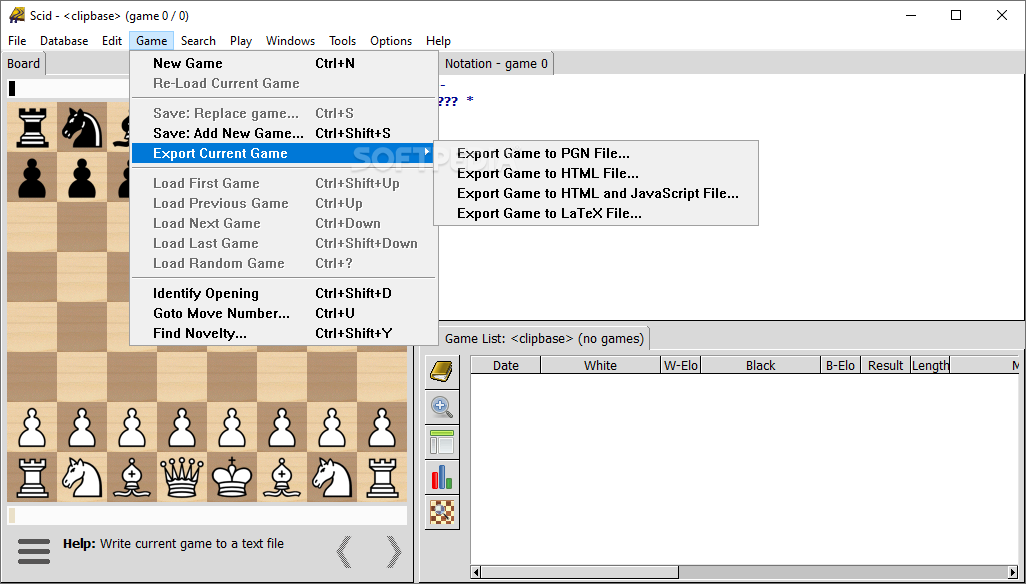1026x584 pixels.
Task: Select the black pawn on a7
Action: point(32,177)
